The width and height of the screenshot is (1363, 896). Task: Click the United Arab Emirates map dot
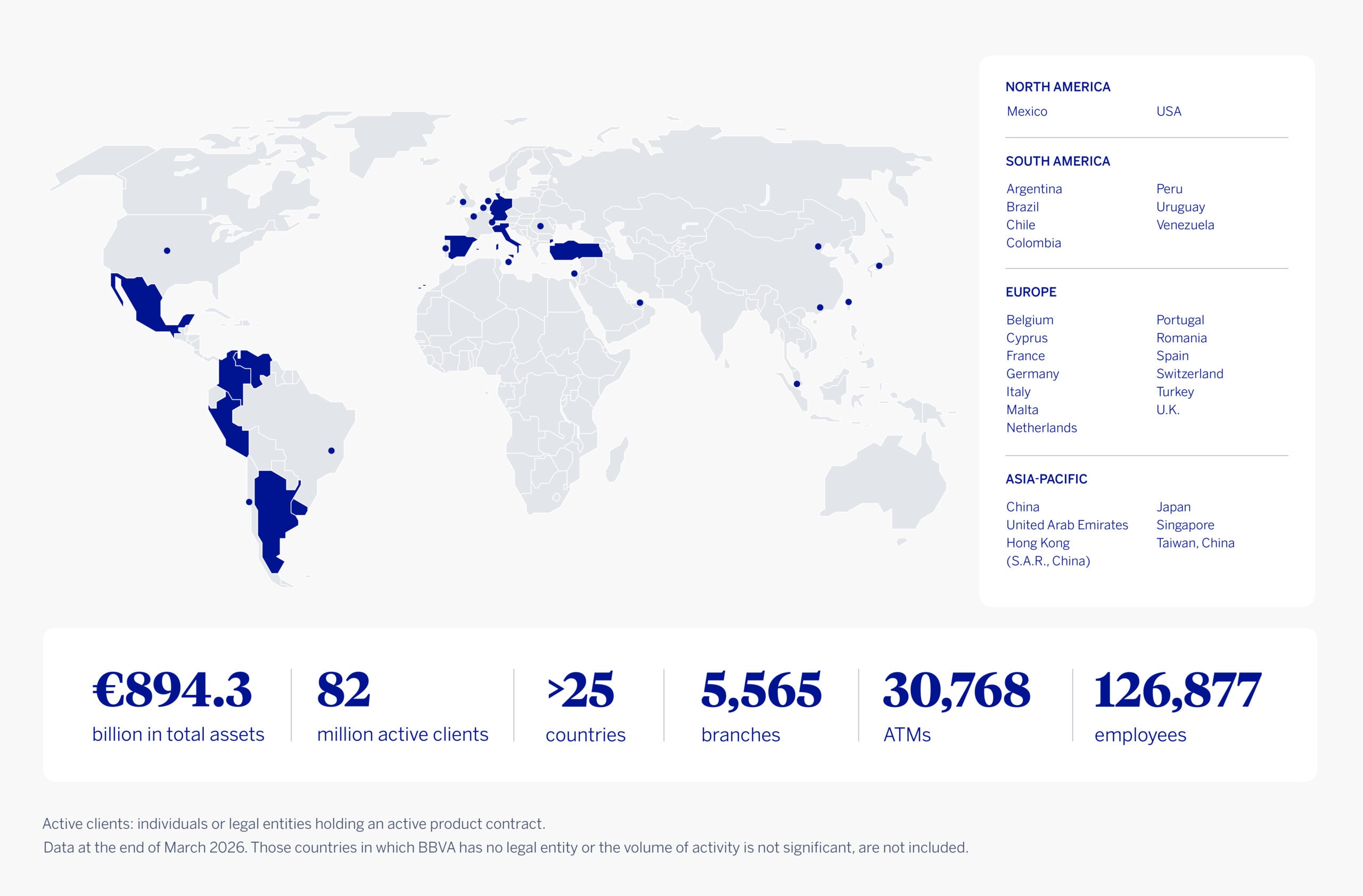(x=639, y=303)
